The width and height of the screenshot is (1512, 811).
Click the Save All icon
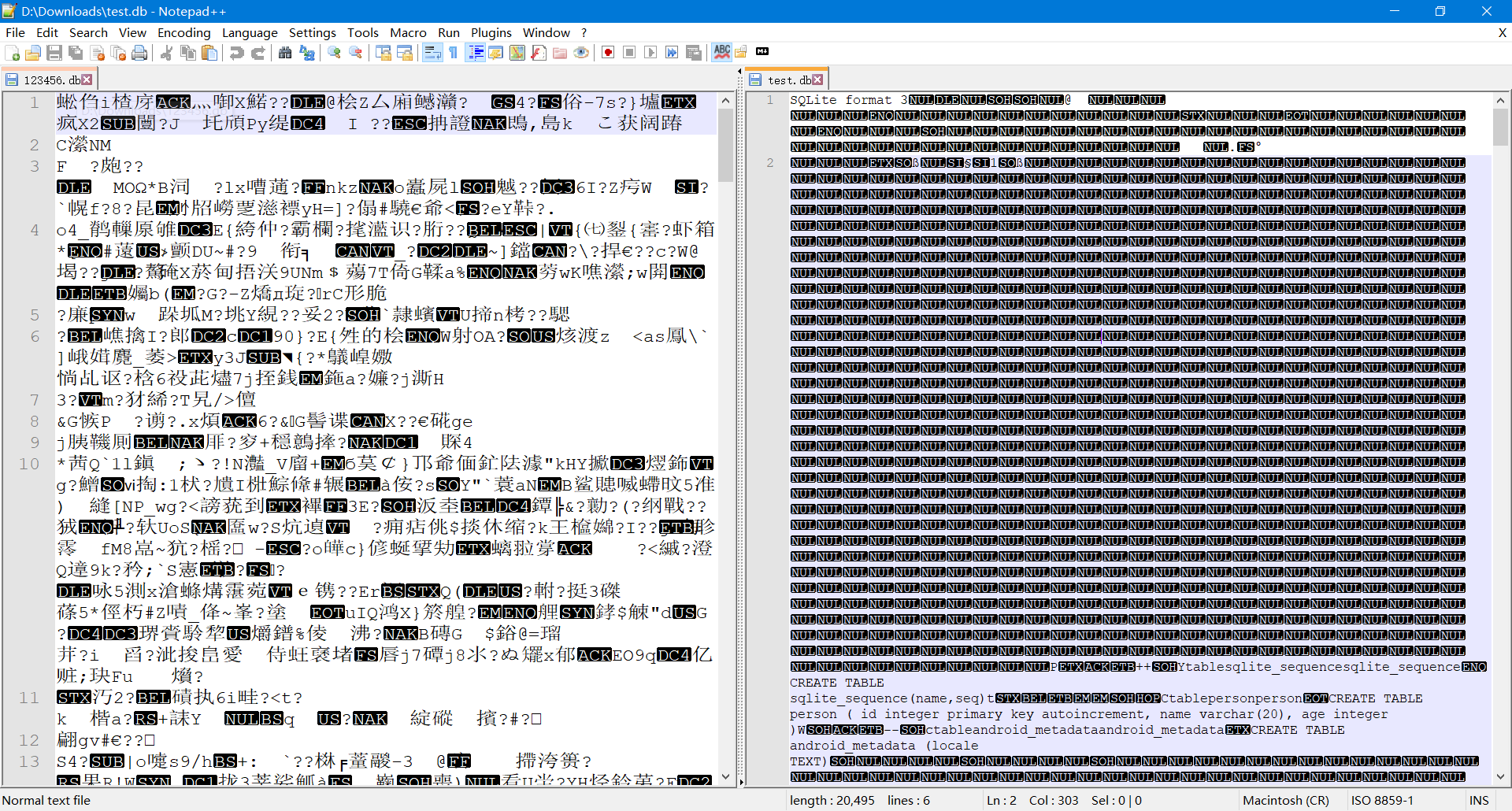pos(76,53)
